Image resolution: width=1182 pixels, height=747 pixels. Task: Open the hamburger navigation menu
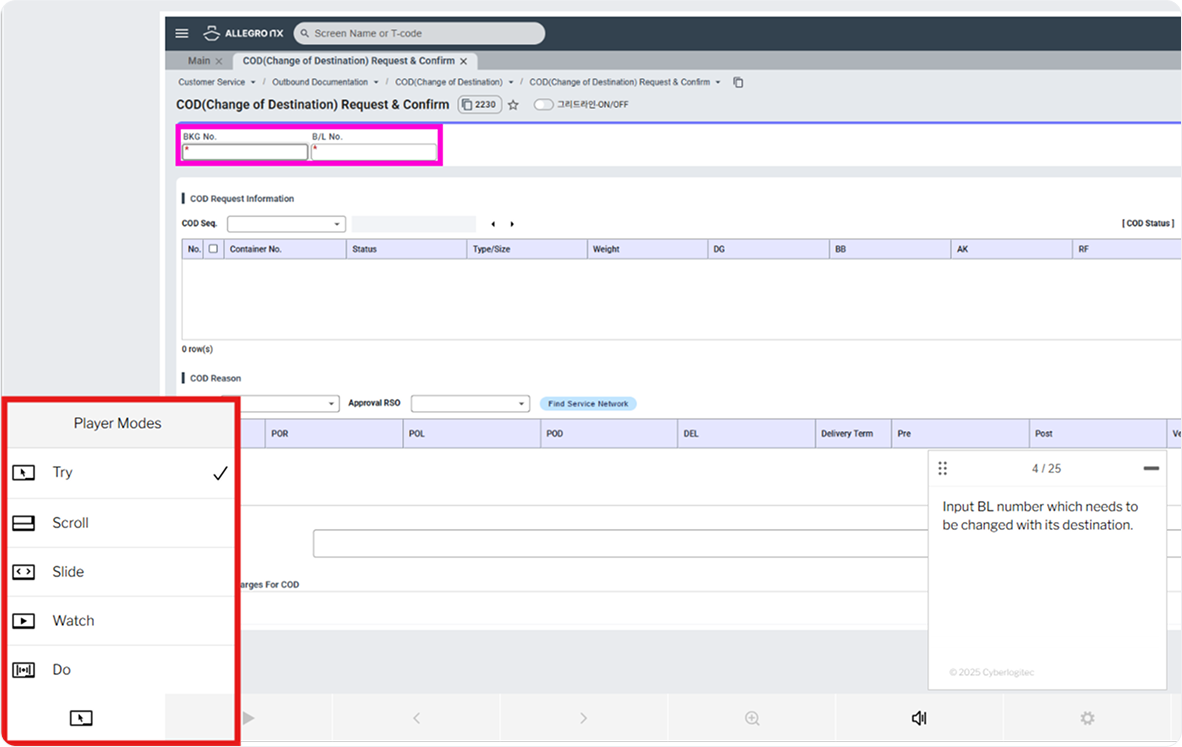[x=182, y=33]
